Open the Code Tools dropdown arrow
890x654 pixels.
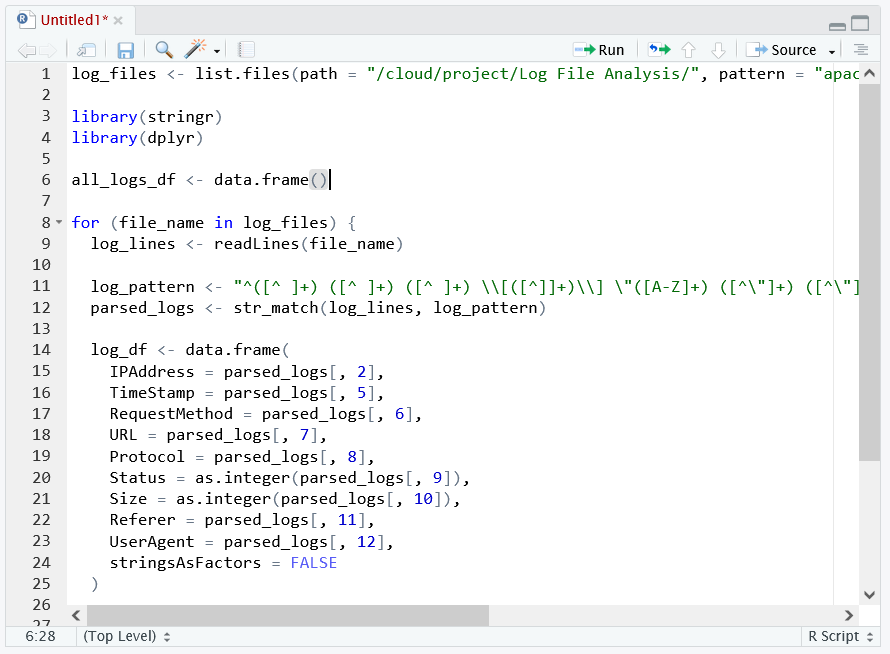click(x=217, y=51)
